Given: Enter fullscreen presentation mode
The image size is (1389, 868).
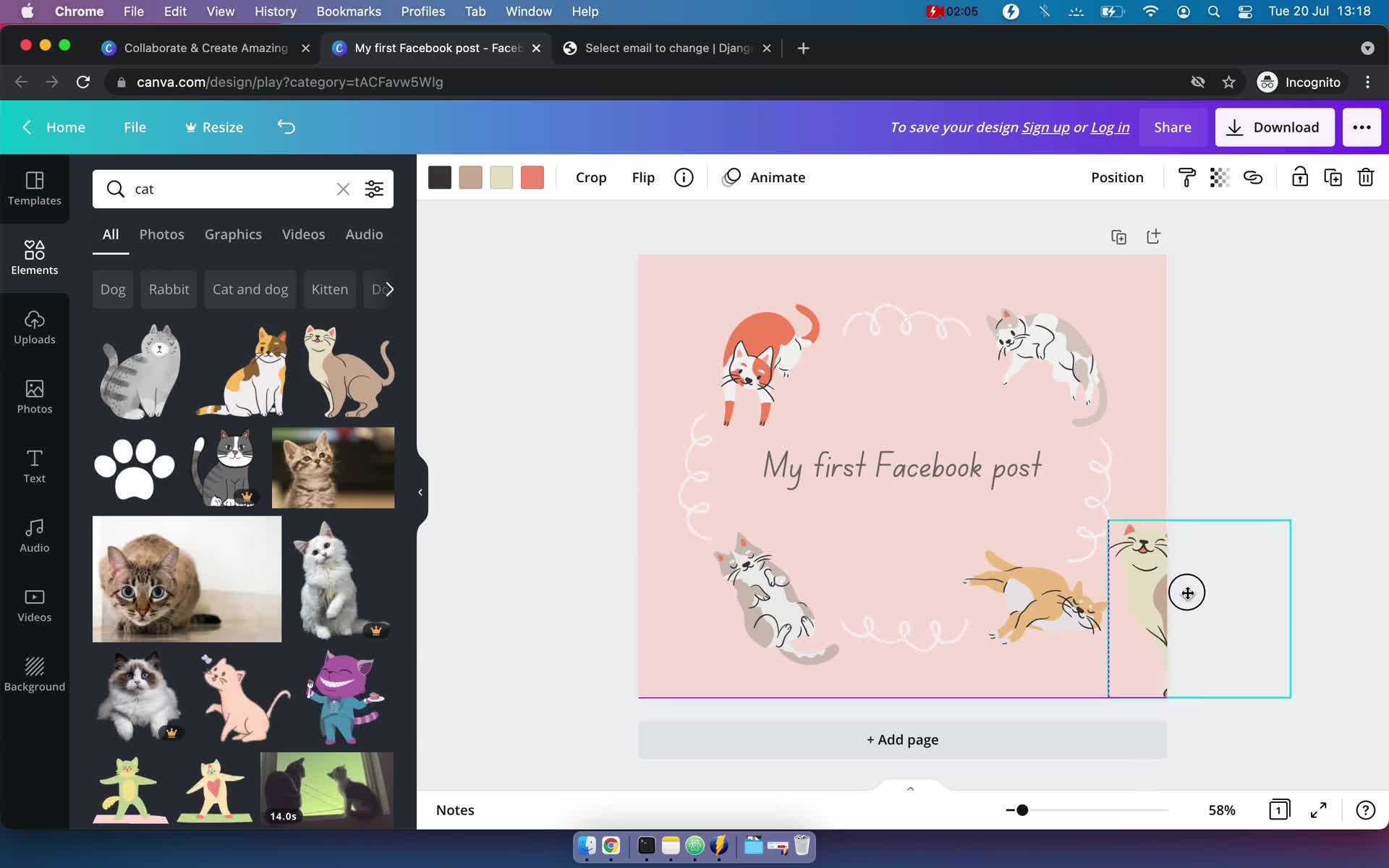Looking at the screenshot, I should click(1319, 810).
